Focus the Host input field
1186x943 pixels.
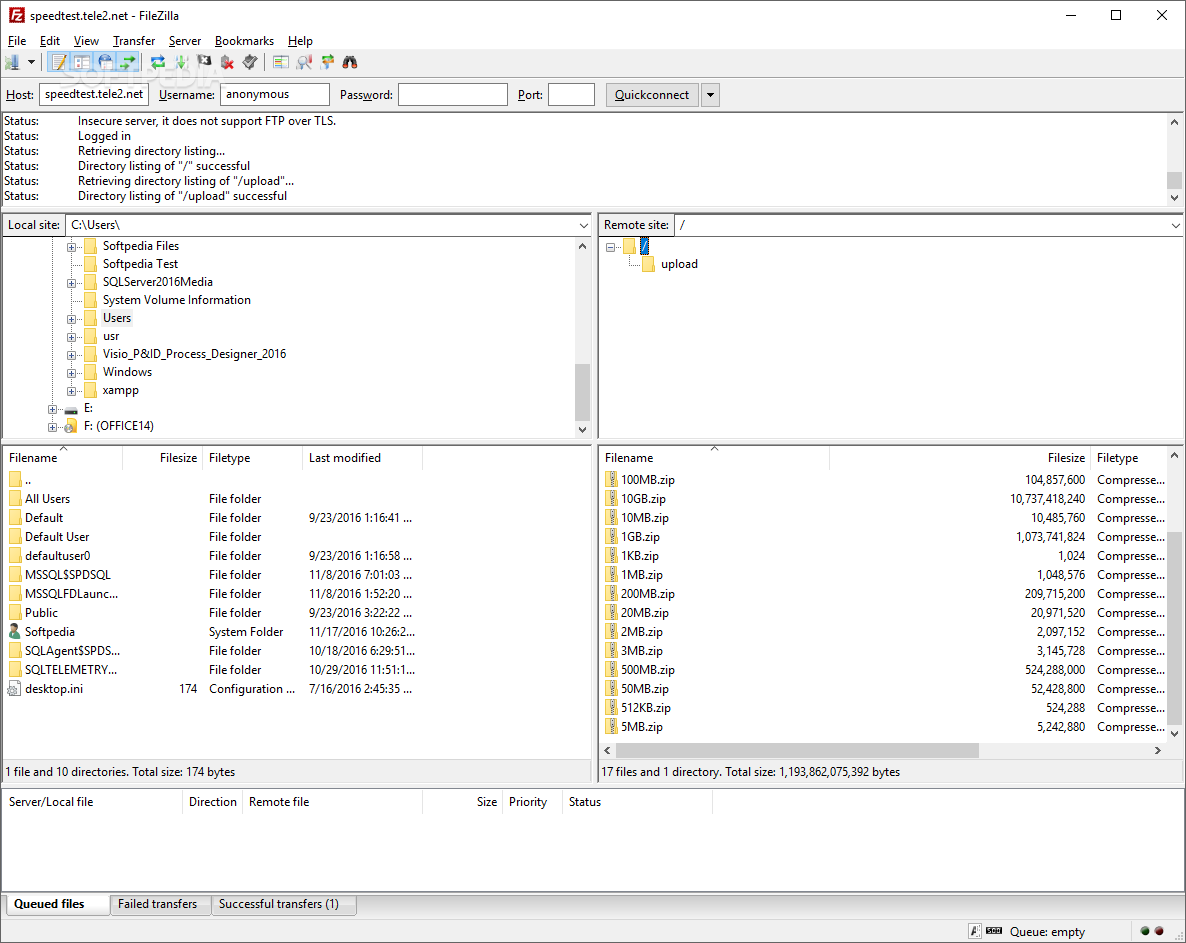click(x=94, y=95)
